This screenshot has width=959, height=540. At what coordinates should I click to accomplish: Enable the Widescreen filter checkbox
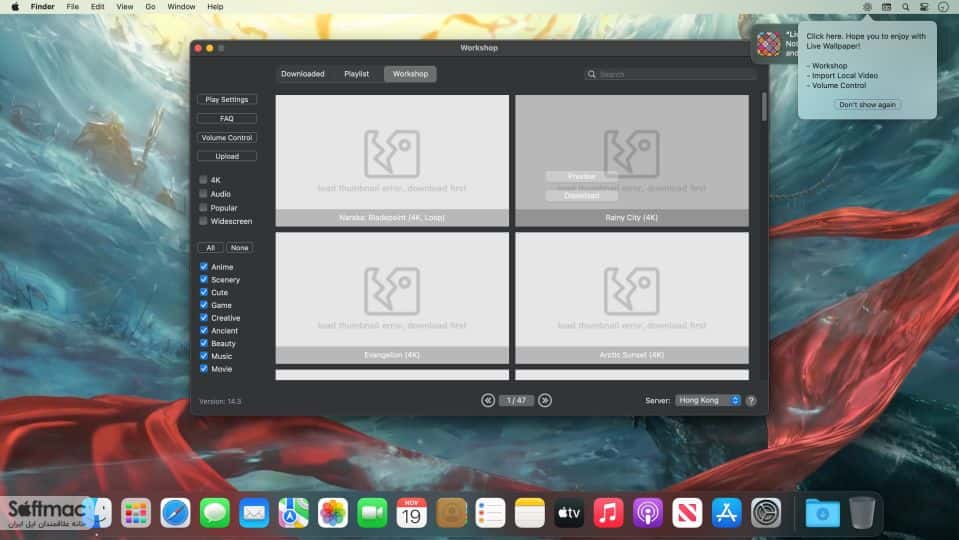point(203,221)
